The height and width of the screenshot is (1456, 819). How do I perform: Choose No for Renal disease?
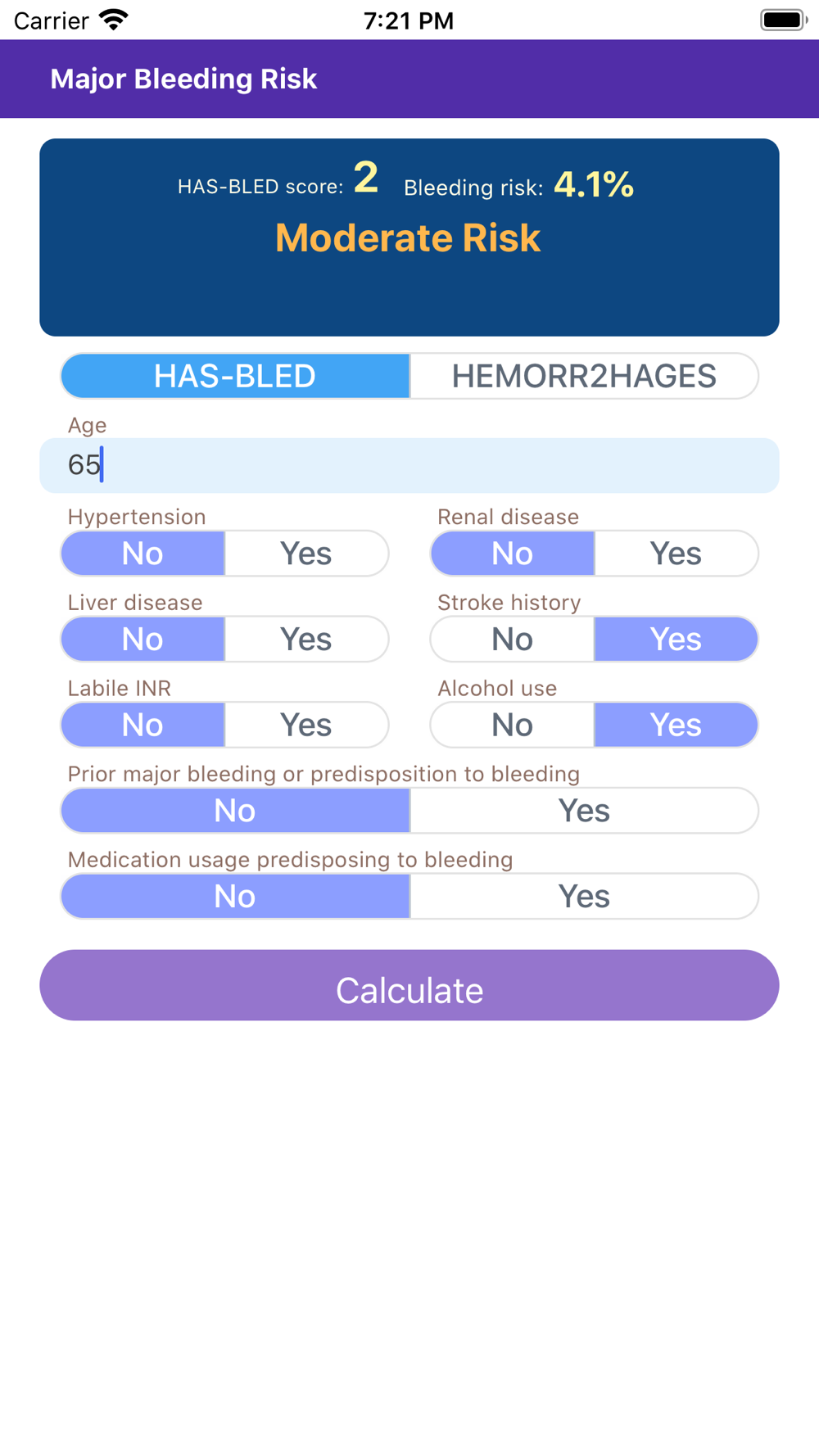513,553
